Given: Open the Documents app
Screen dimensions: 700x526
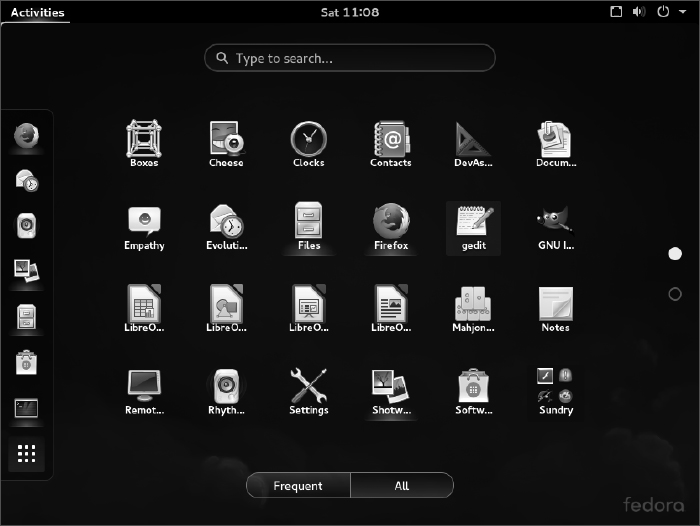Looking at the screenshot, I should coord(556,143).
